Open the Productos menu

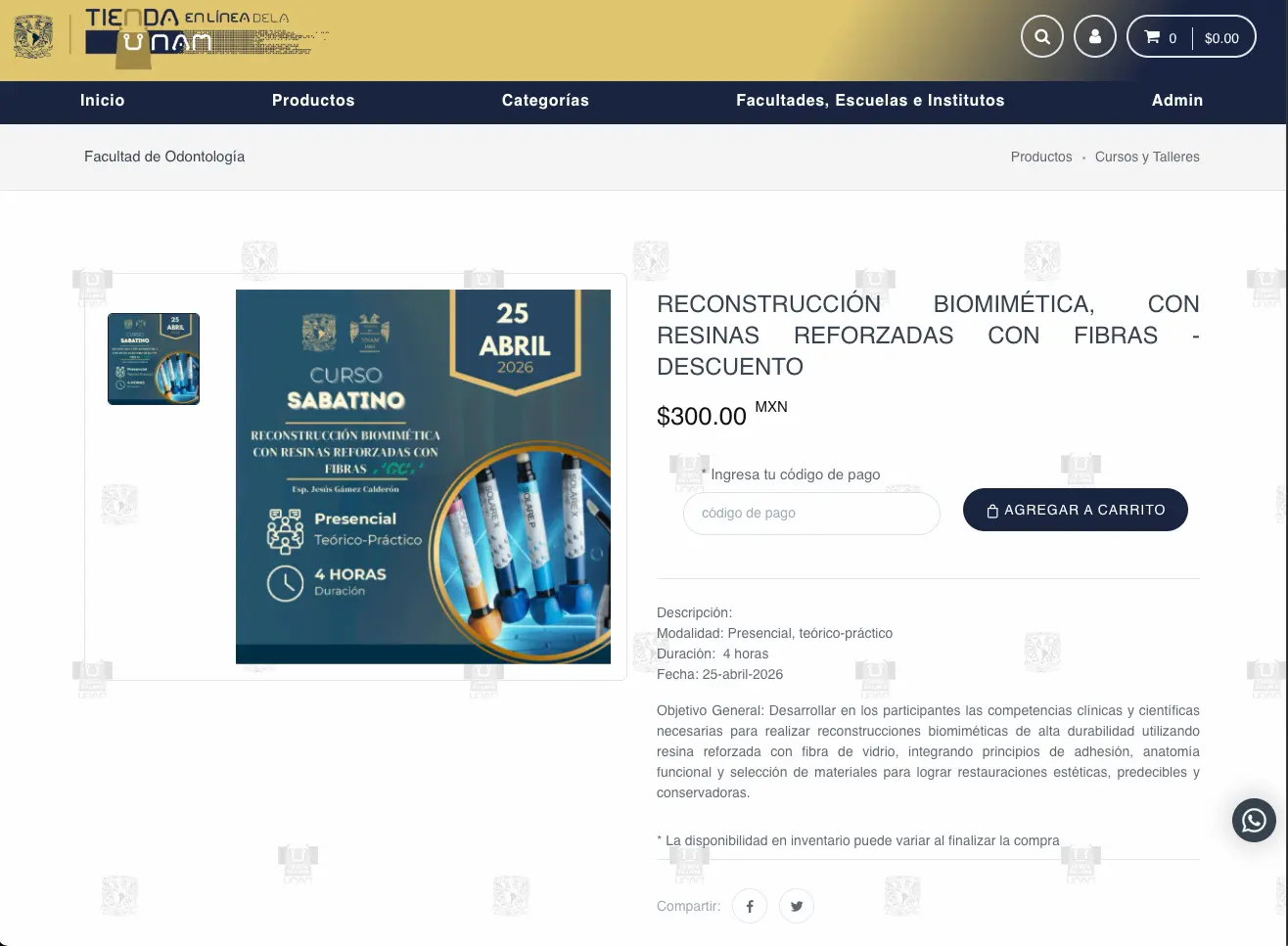tap(313, 101)
